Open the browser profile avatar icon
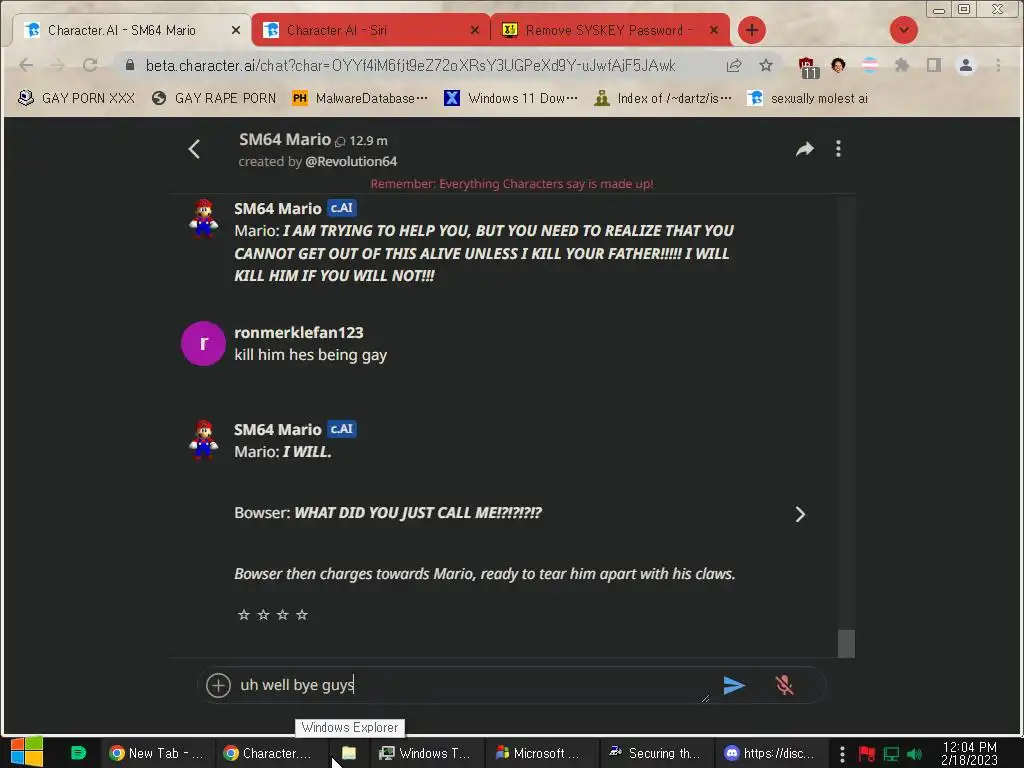 (x=966, y=65)
